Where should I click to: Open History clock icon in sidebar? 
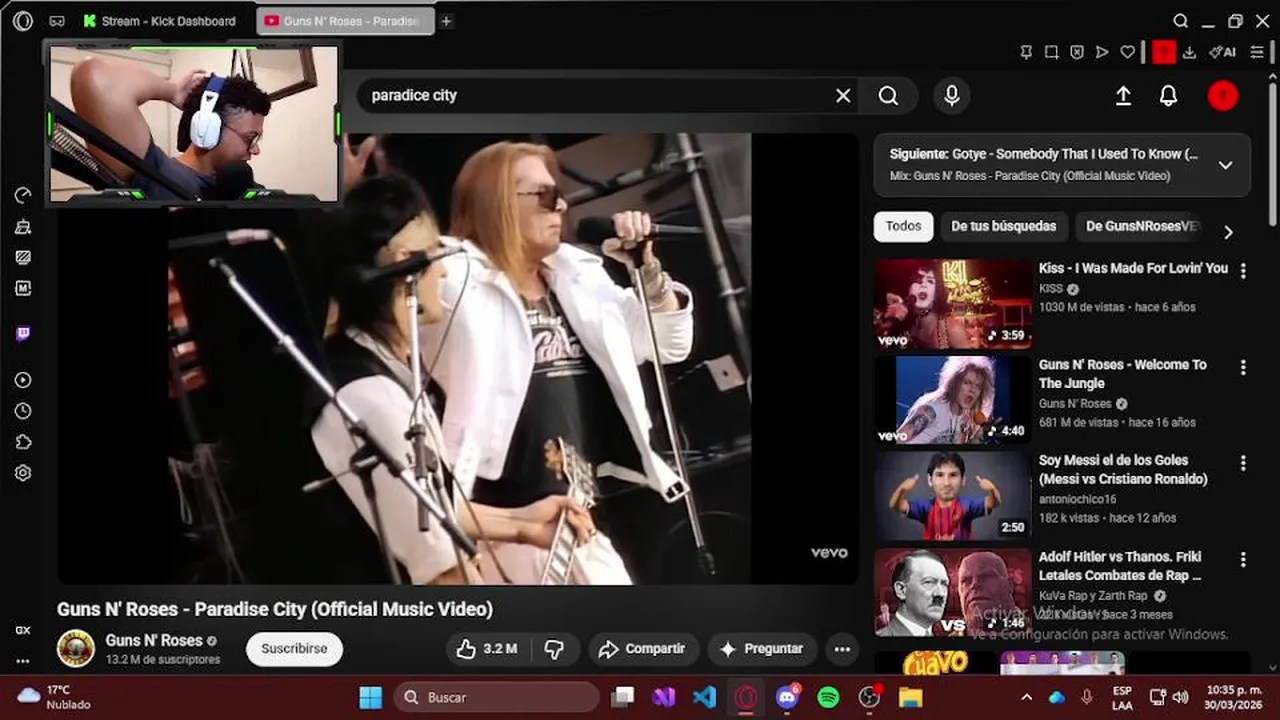click(x=23, y=411)
